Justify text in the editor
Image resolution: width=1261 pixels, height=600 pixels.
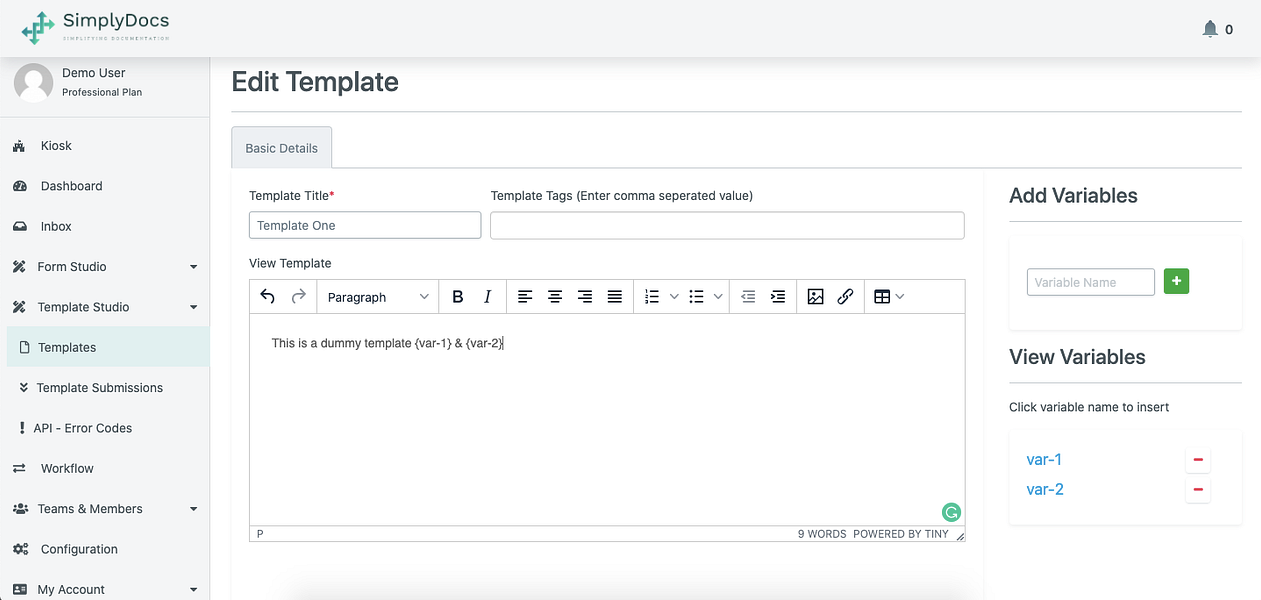(x=615, y=297)
